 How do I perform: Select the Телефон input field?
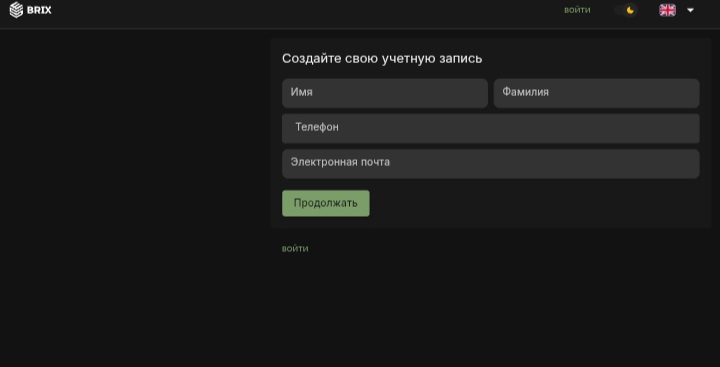pos(490,128)
